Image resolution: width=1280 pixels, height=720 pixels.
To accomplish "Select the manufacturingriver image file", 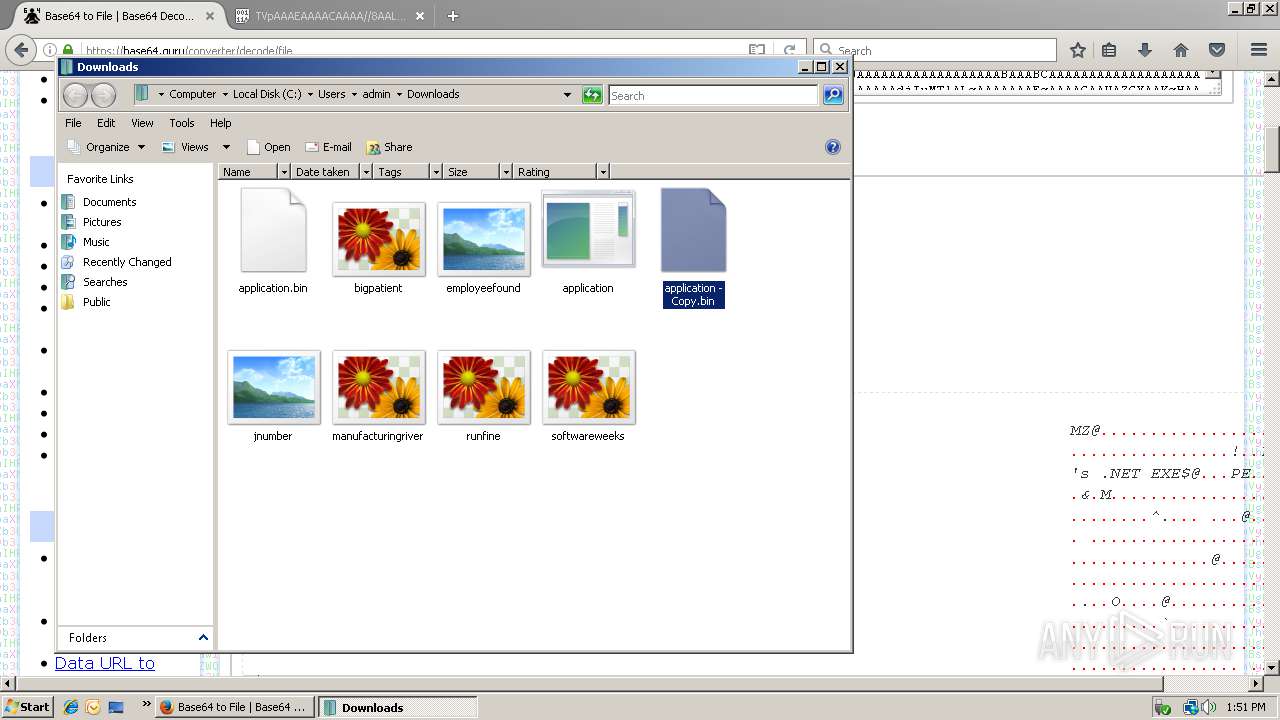I will coord(378,387).
